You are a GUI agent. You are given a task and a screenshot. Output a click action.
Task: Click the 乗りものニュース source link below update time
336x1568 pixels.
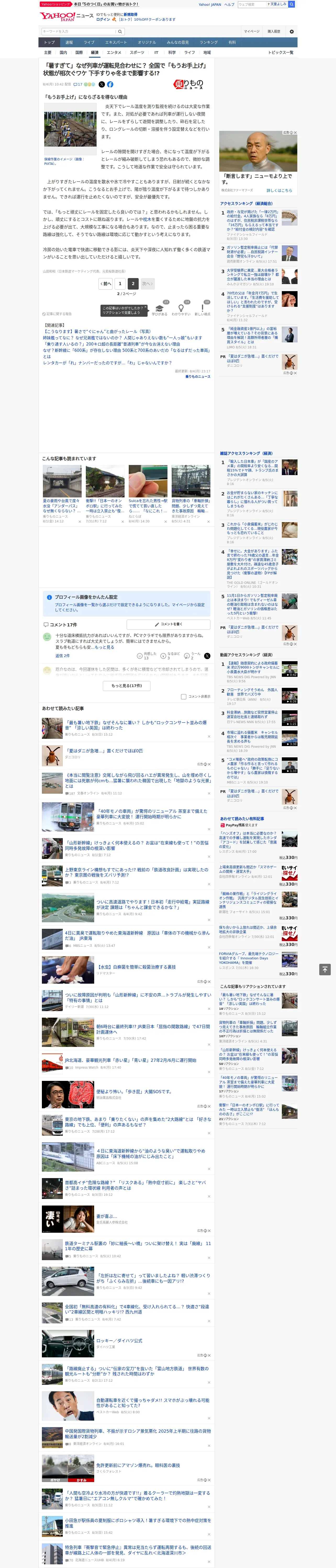coord(198,377)
